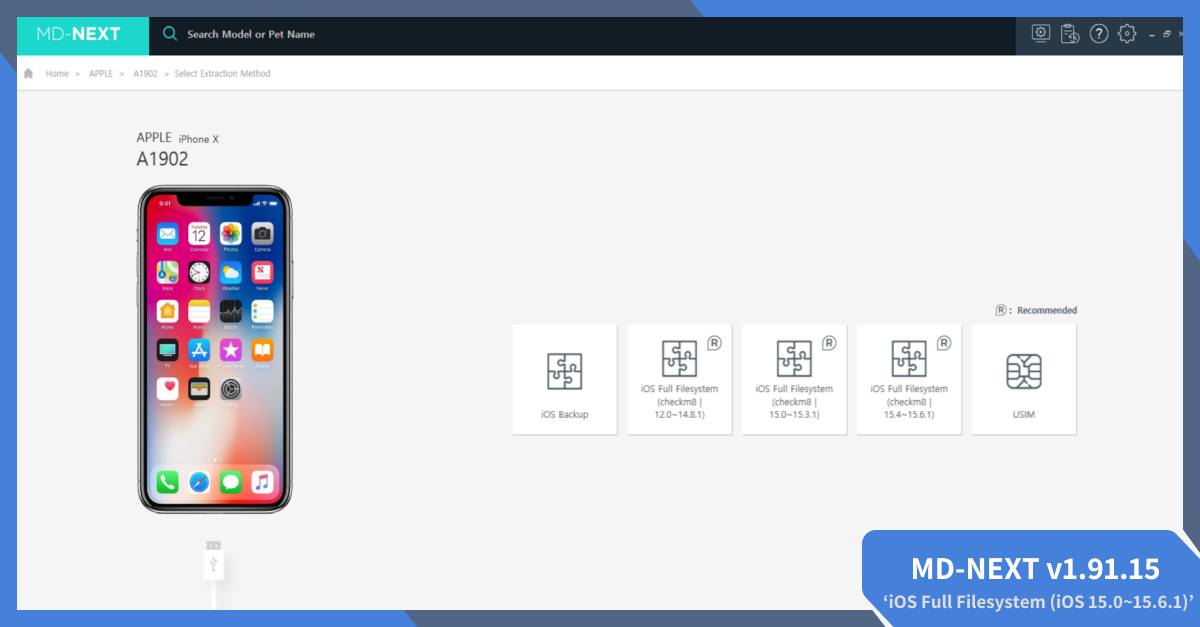Select the iOS Backup extraction method
Screen dimensions: 1200x627
[x=564, y=379]
